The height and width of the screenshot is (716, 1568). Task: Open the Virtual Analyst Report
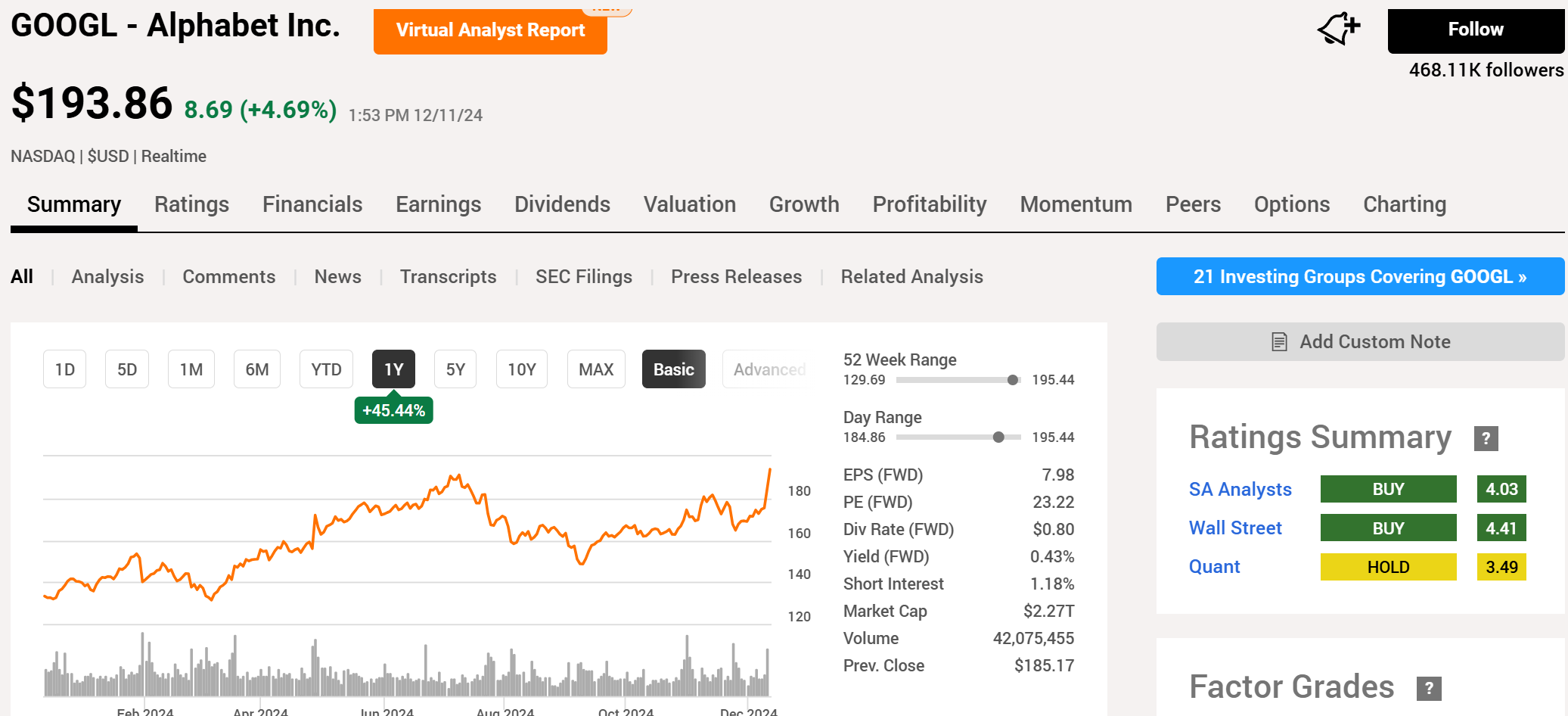490,31
